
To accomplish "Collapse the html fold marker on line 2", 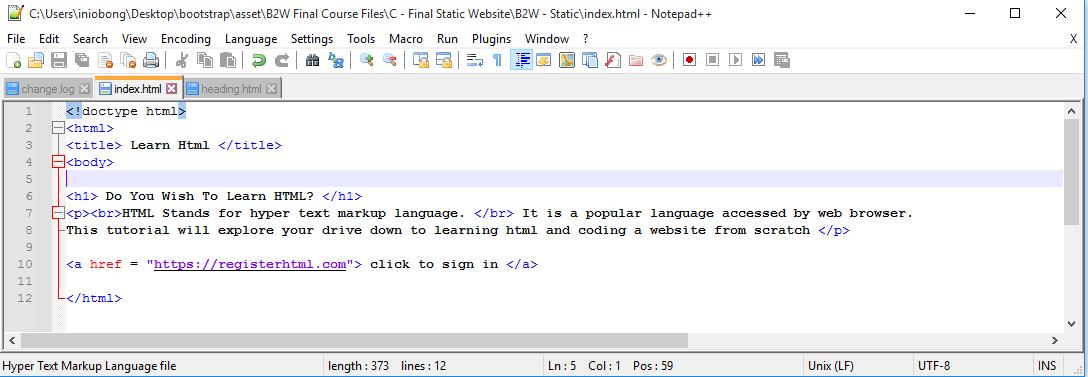I will (58, 128).
